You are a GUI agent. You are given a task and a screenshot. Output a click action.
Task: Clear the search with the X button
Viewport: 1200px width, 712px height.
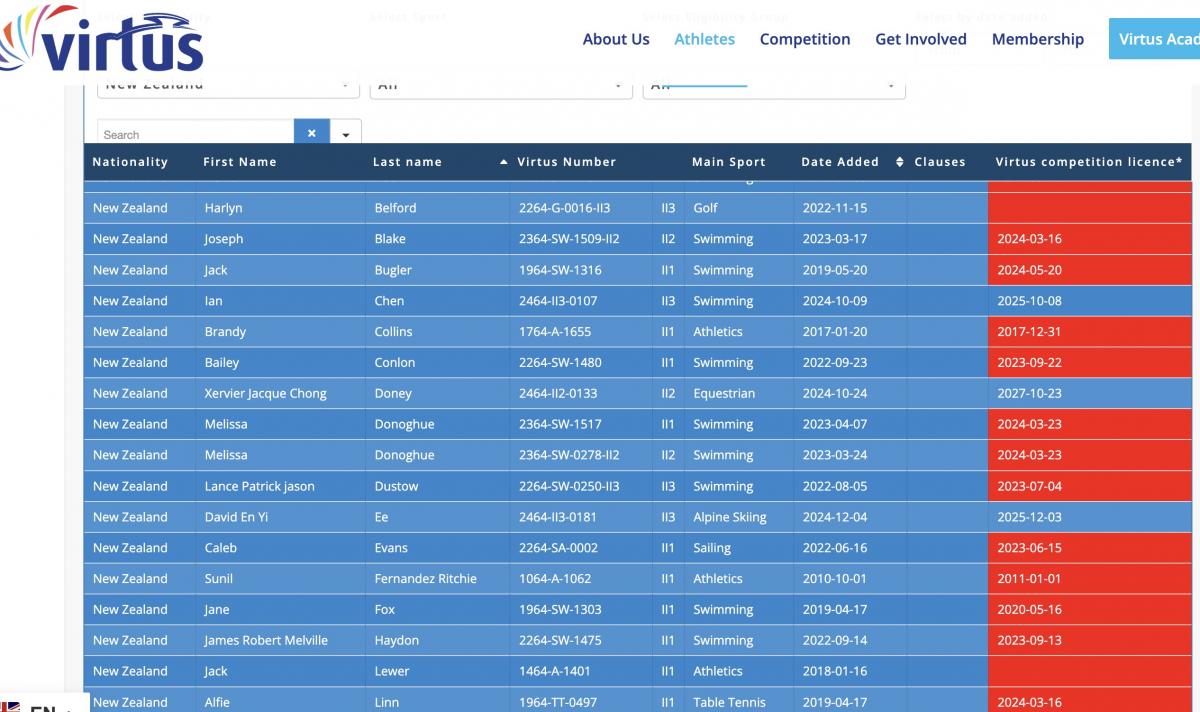311,133
